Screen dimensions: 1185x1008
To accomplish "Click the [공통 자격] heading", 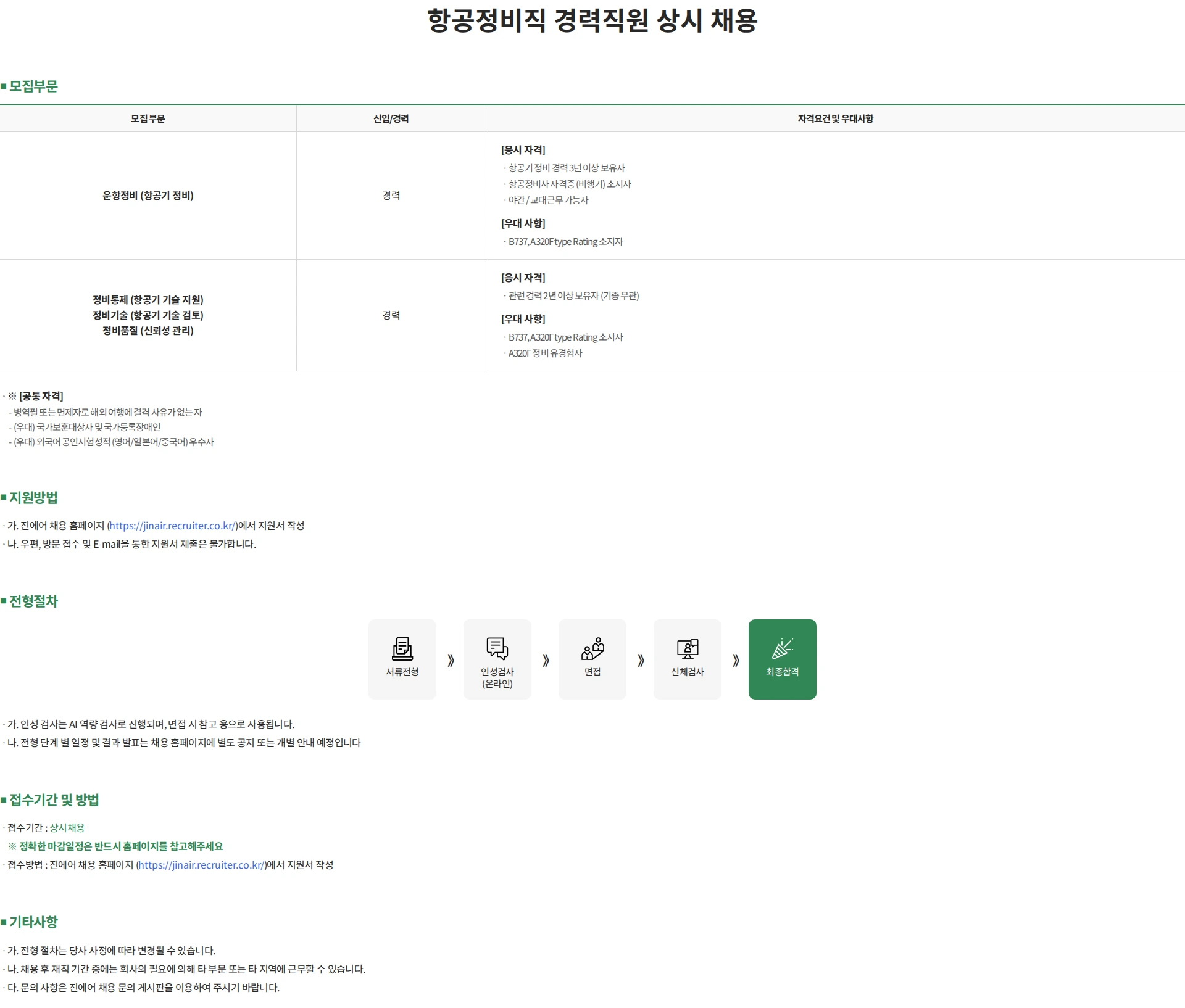I will coord(41,396).
